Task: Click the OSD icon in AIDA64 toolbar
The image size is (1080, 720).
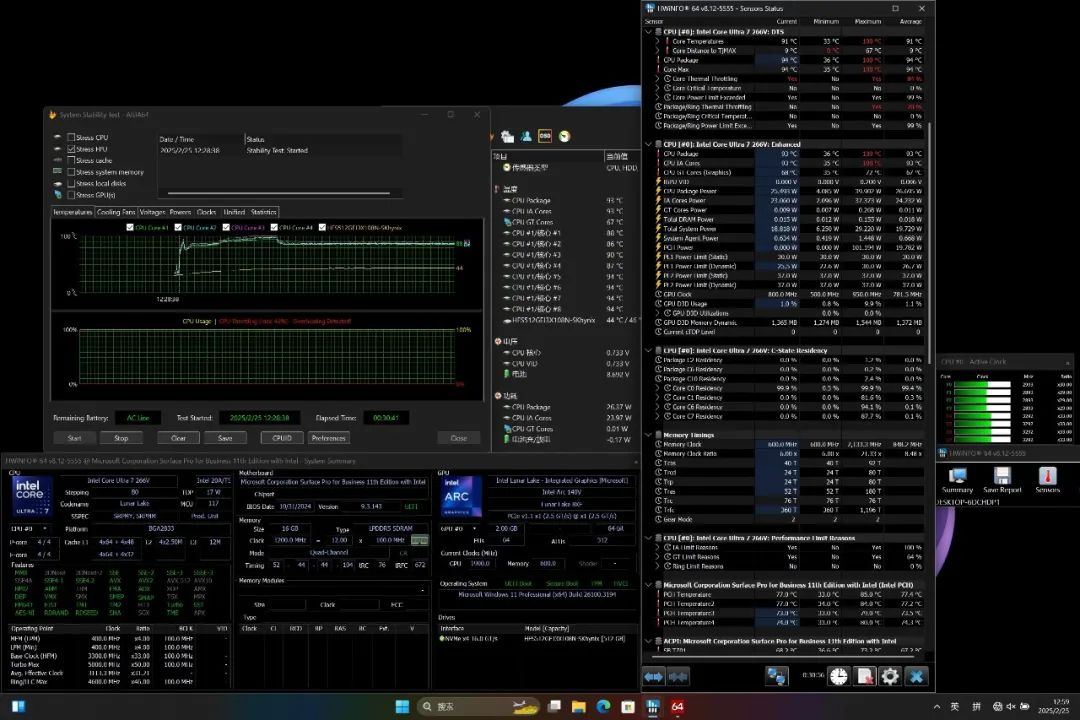Action: click(x=545, y=136)
